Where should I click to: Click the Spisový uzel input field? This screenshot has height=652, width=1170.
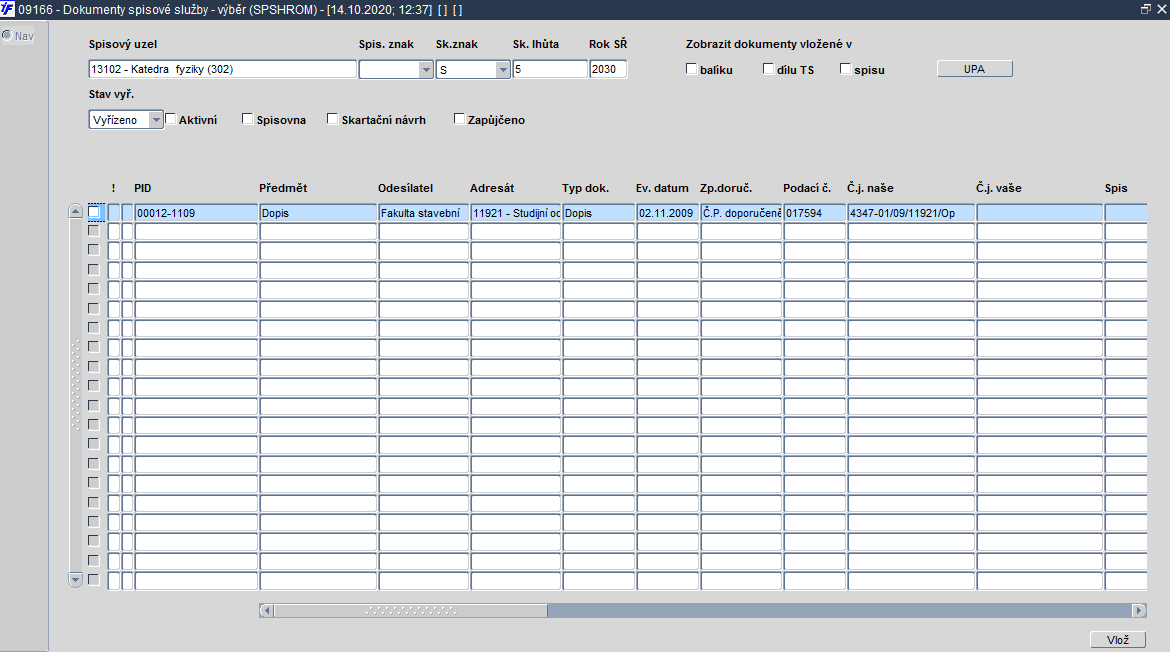click(222, 69)
